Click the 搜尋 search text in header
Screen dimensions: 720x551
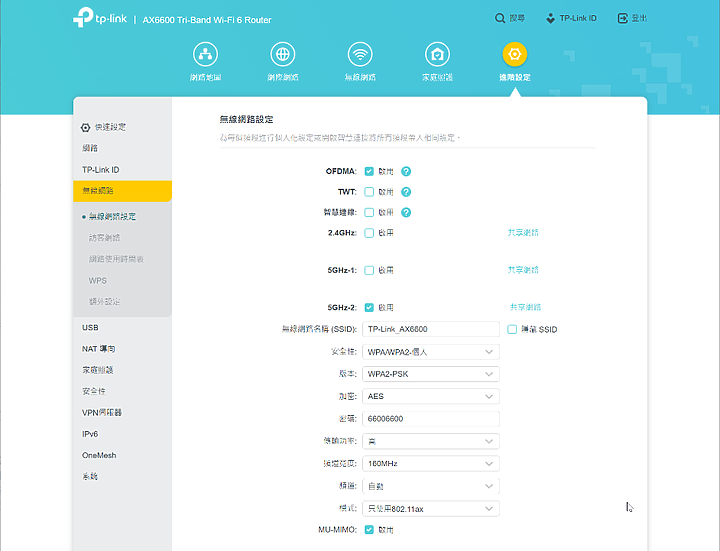pos(517,18)
